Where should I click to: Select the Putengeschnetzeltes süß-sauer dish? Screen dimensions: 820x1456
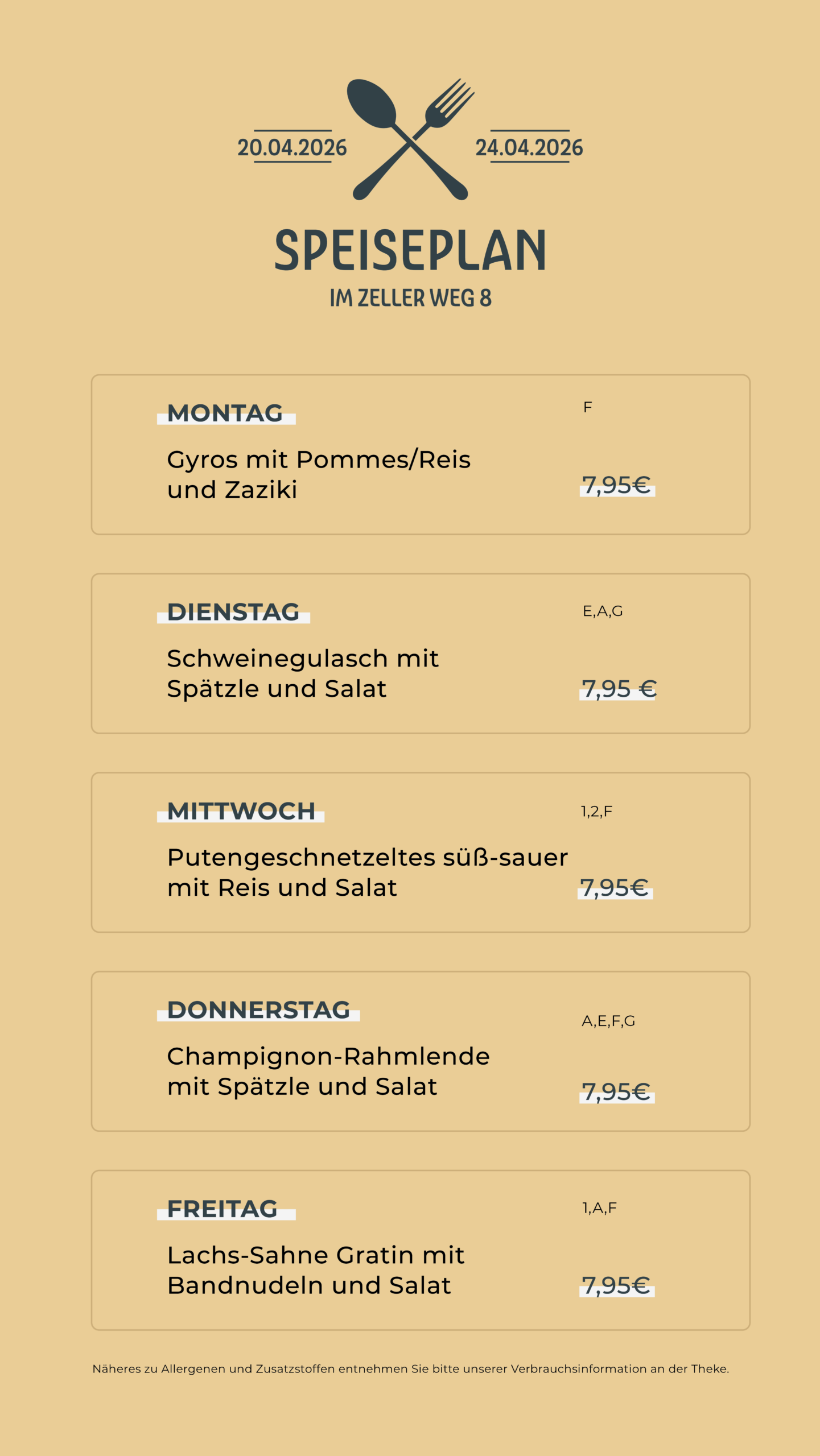[x=367, y=872]
